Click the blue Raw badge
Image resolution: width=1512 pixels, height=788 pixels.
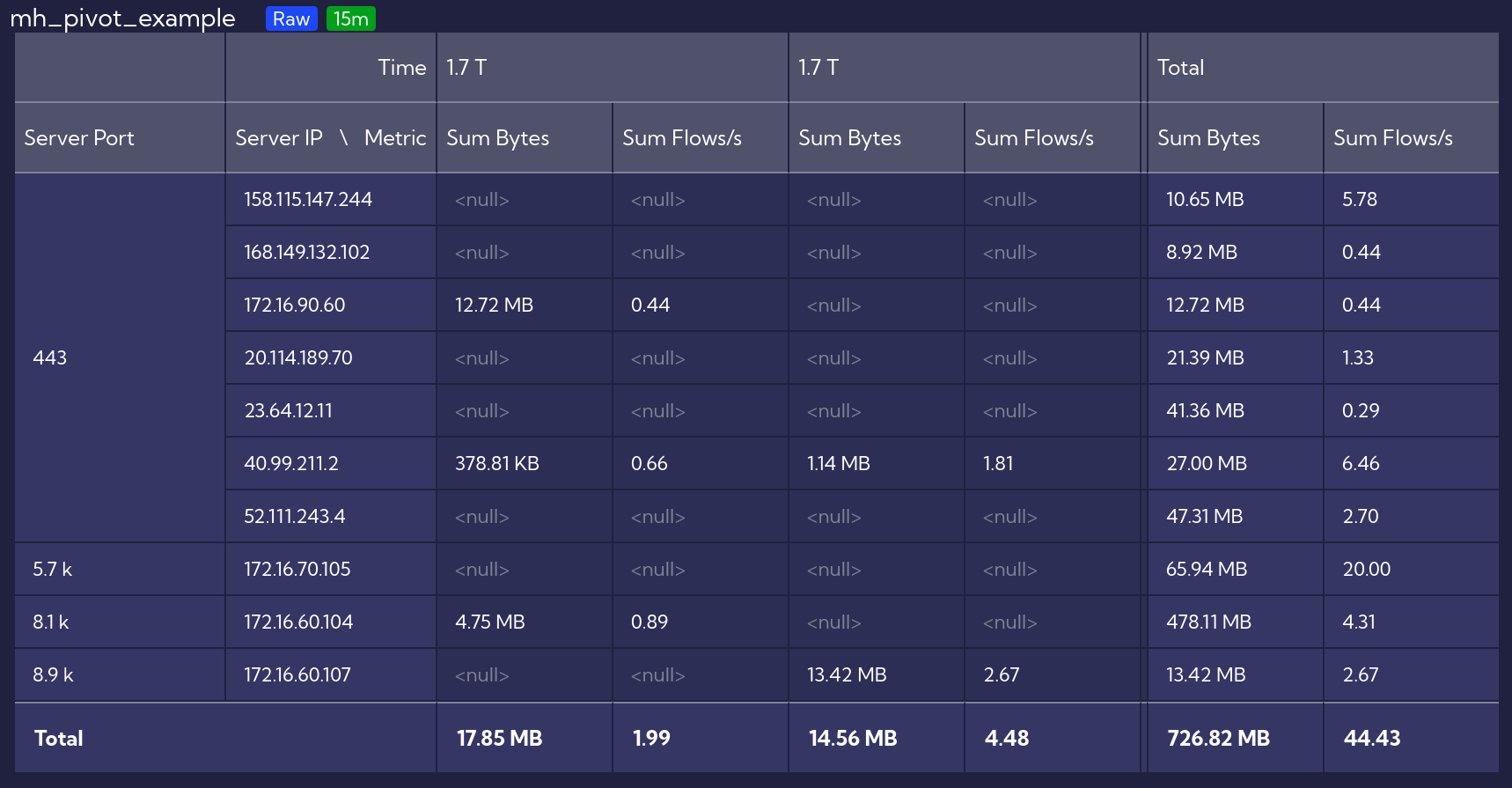(291, 18)
